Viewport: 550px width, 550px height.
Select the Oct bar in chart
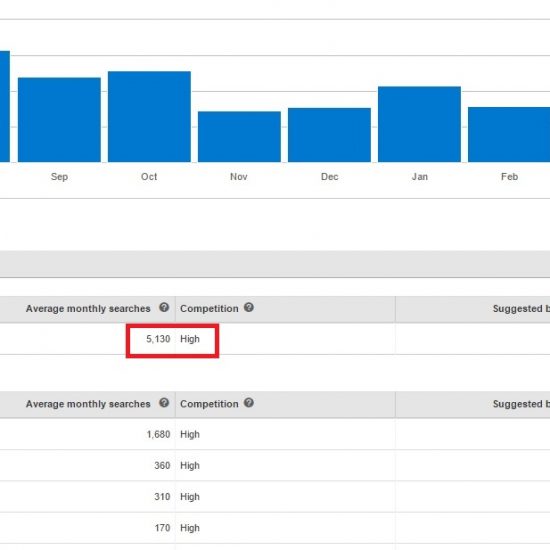coord(149,116)
